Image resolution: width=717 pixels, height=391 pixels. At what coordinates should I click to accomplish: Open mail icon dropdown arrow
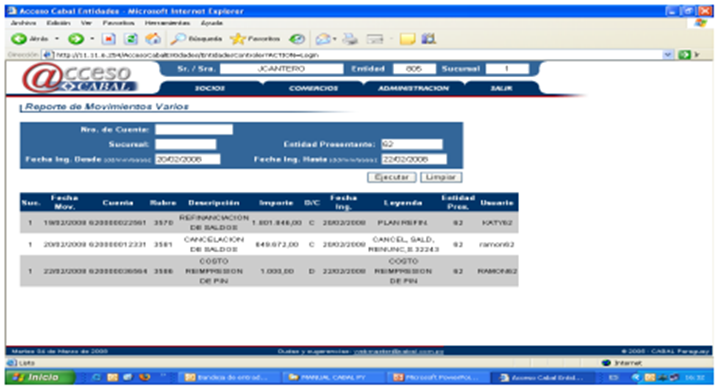(335, 39)
